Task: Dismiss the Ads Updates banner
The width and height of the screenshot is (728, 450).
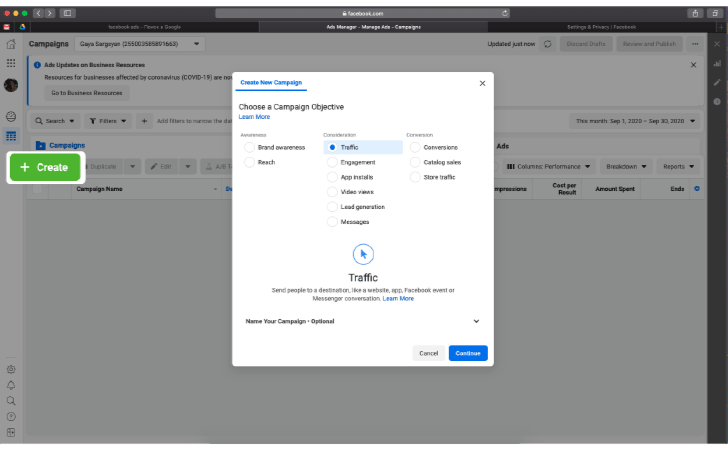Action: 693,65
